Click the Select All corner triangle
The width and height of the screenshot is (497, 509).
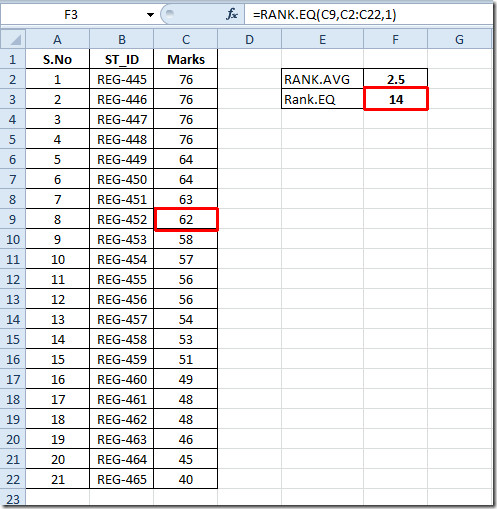coord(13,39)
